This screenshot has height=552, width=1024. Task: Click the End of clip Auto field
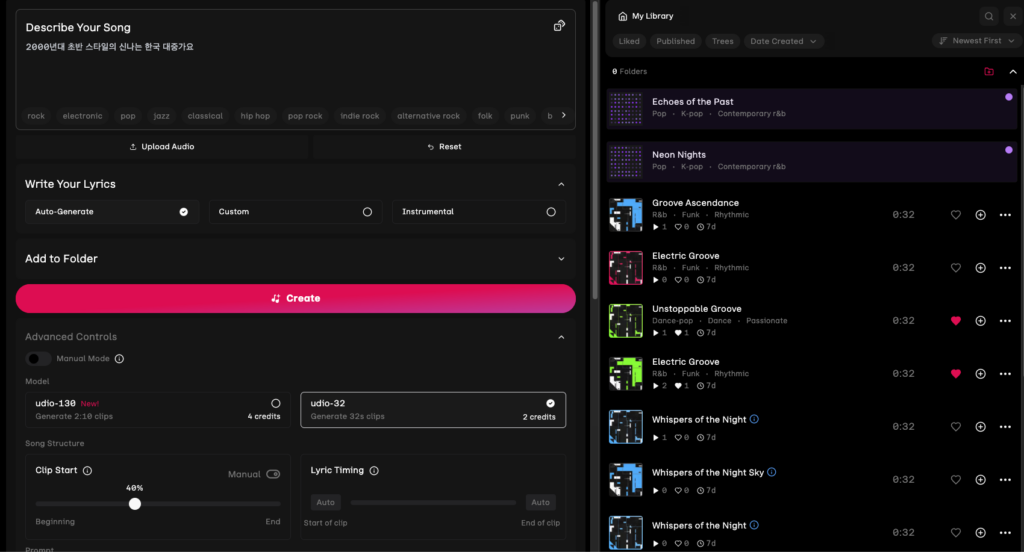click(540, 502)
